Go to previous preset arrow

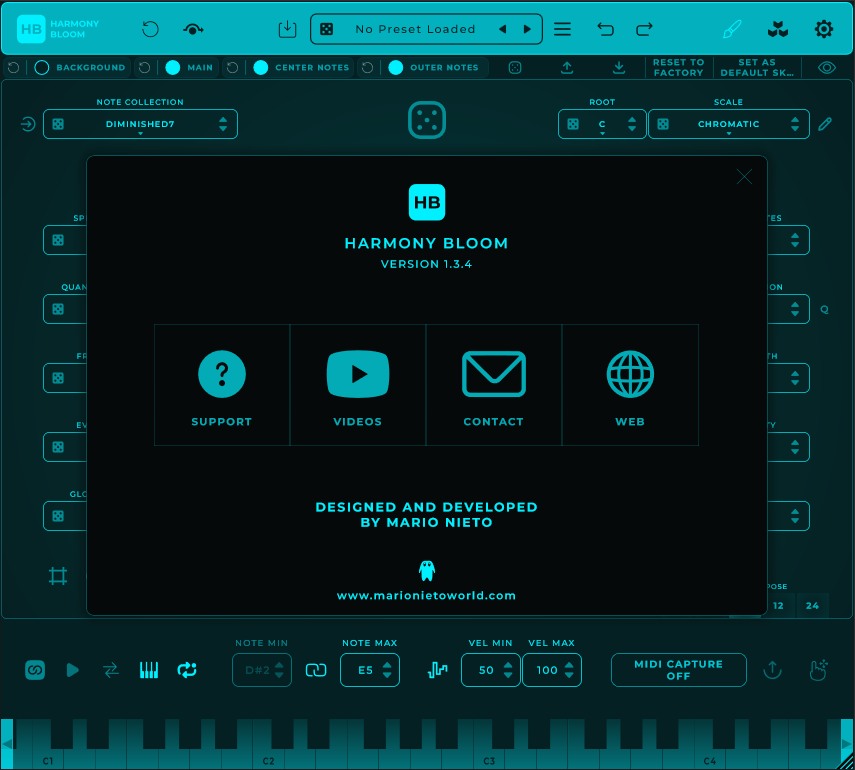tap(503, 29)
